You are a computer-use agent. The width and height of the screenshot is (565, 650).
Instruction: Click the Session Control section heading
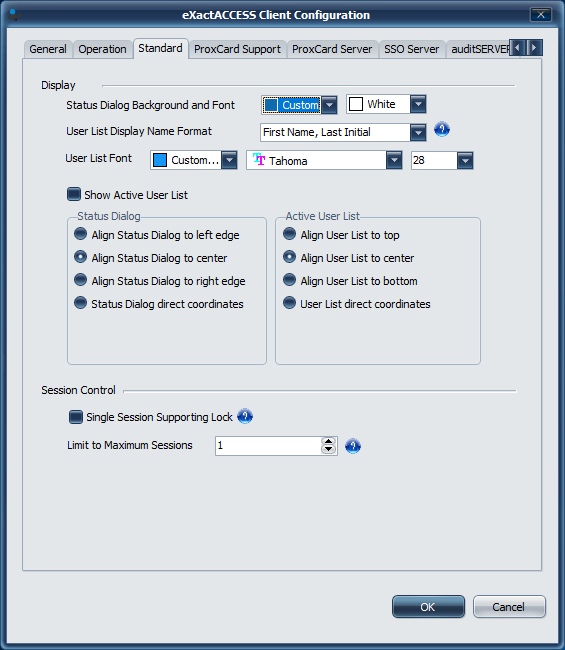click(x=78, y=390)
